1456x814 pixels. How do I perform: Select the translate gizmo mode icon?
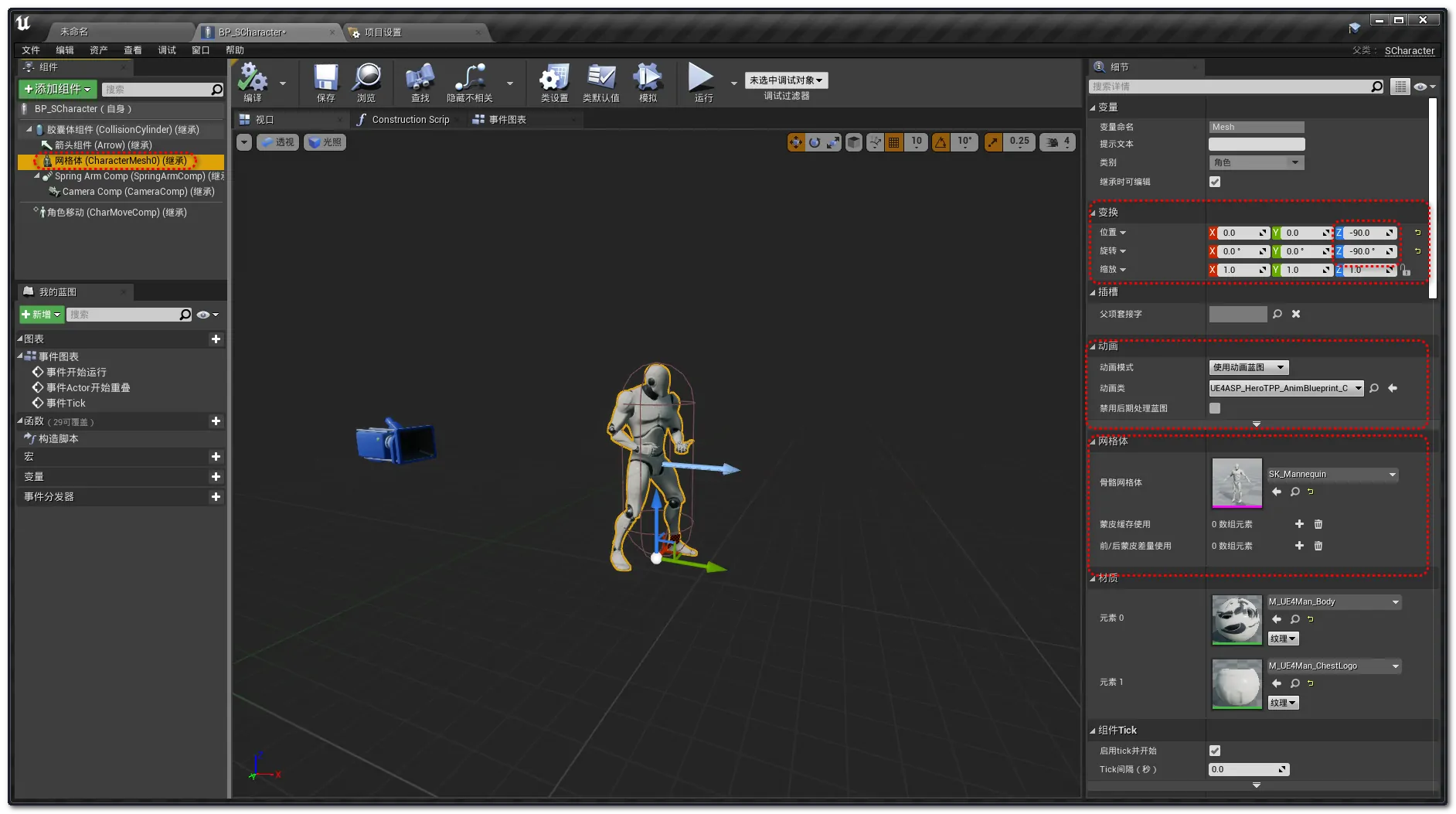click(796, 142)
